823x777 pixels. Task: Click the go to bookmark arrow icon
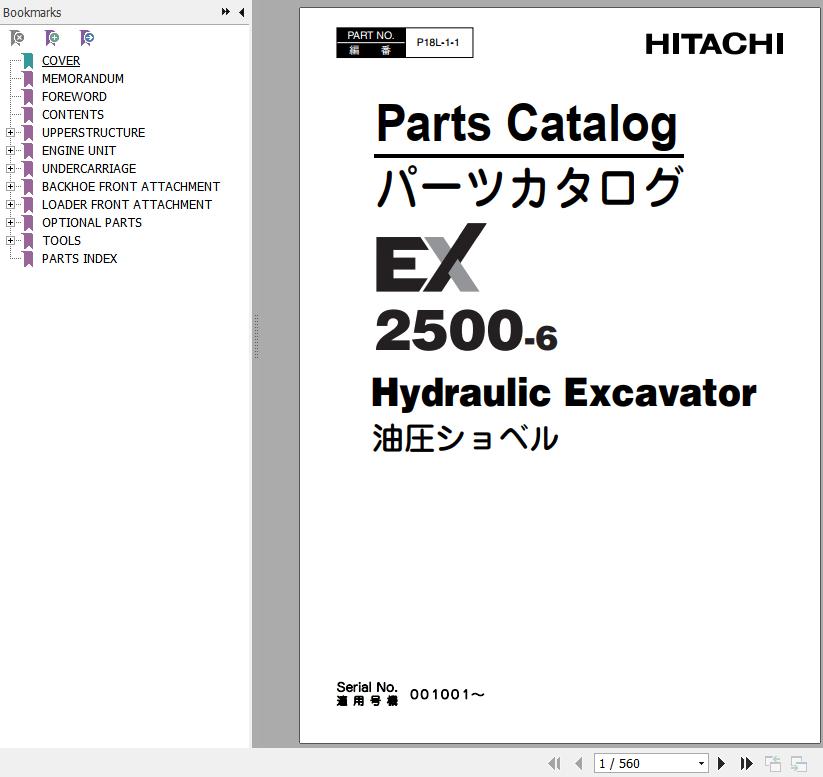tap(87, 38)
